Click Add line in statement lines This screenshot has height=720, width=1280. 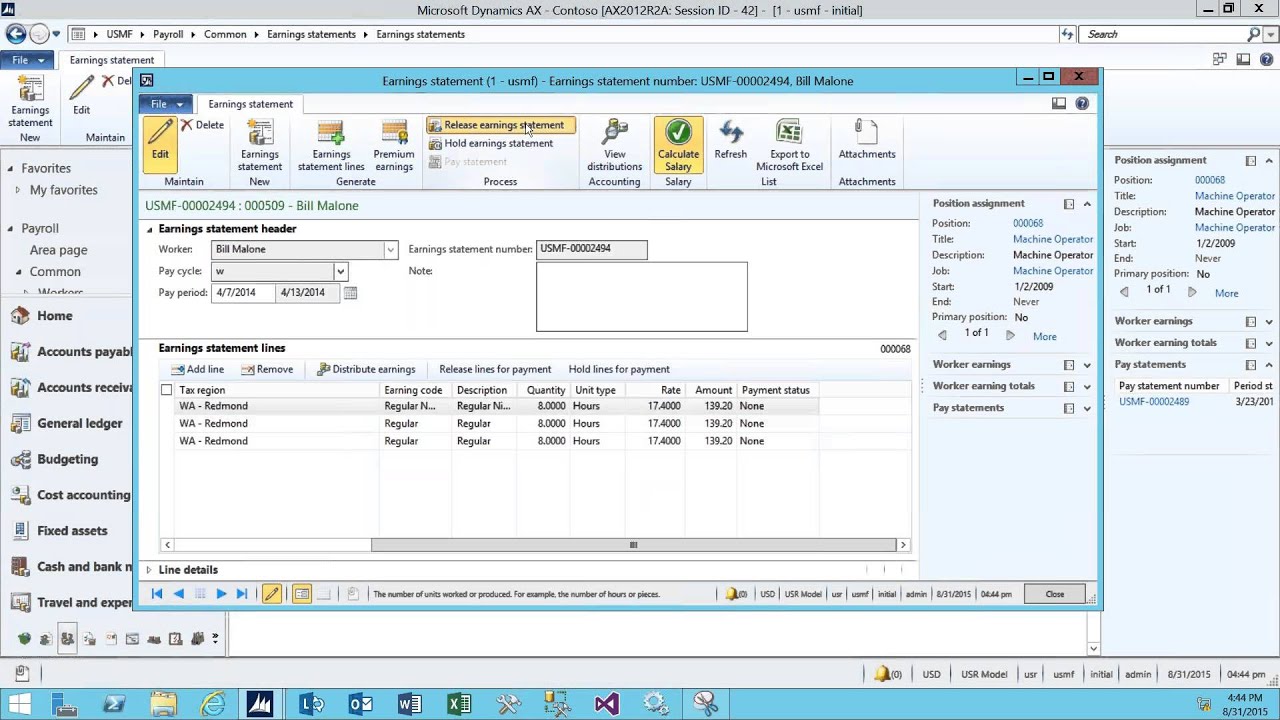pos(197,369)
